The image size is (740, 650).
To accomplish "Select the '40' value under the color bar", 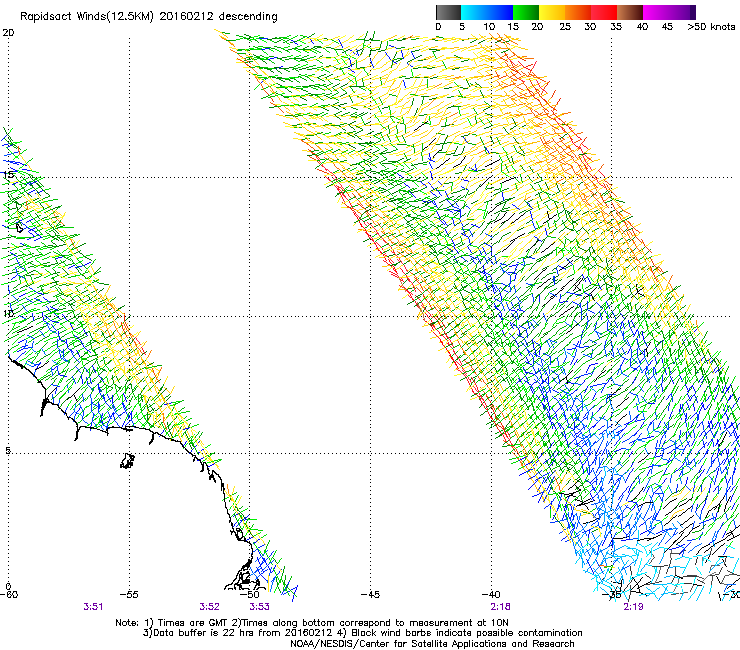I will pos(642,27).
